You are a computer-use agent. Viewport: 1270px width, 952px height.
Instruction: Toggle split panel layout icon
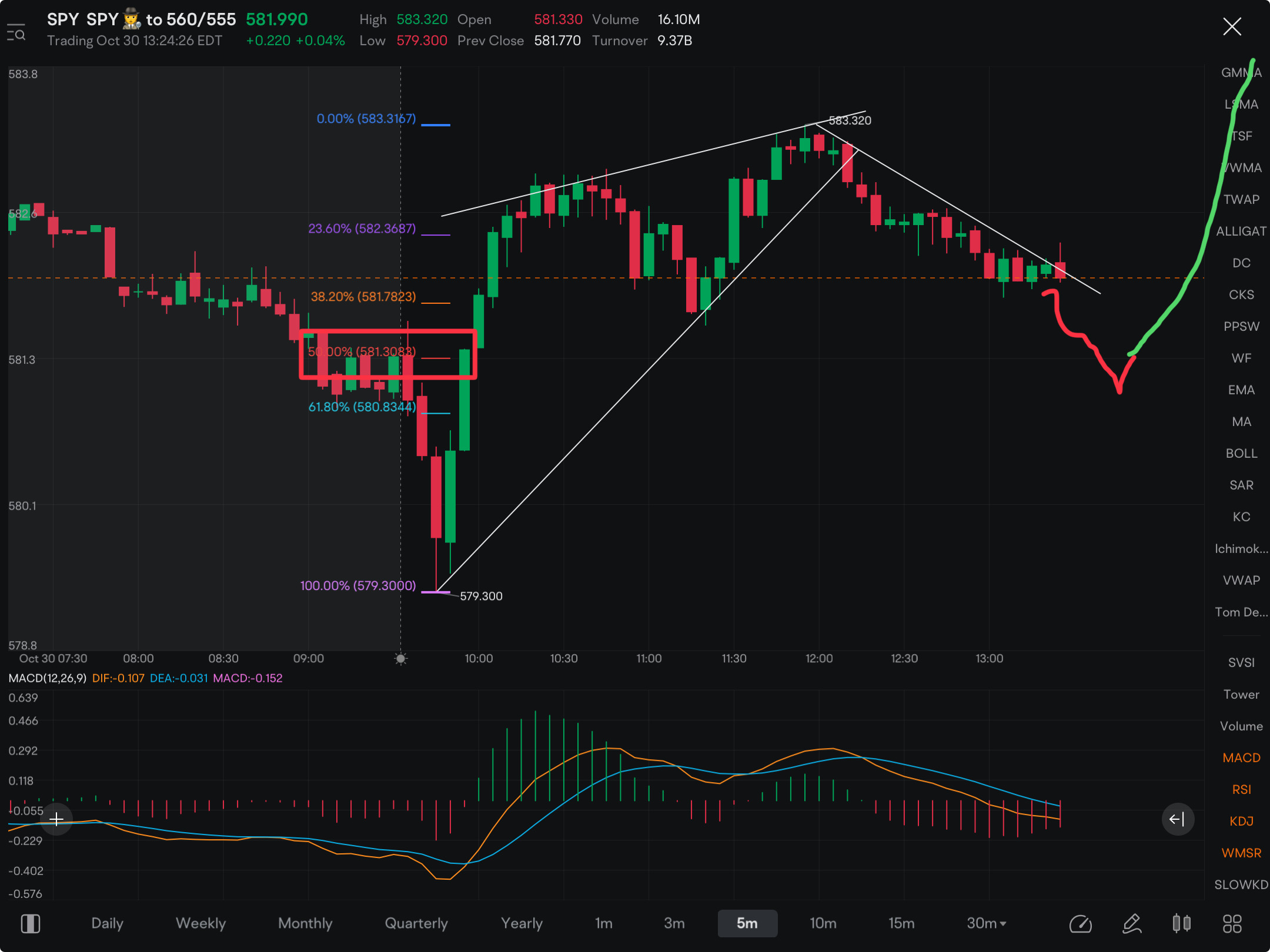pyautogui.click(x=31, y=924)
